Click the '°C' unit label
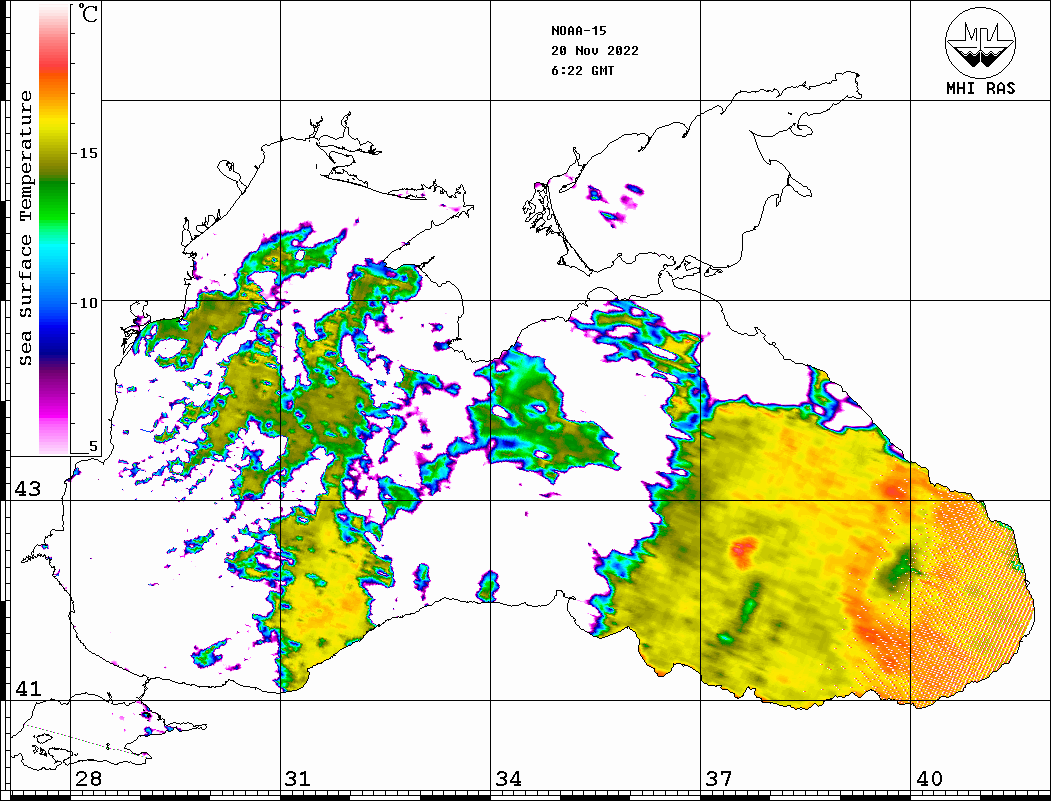Viewport: 1051px width, 801px height. coord(88,13)
